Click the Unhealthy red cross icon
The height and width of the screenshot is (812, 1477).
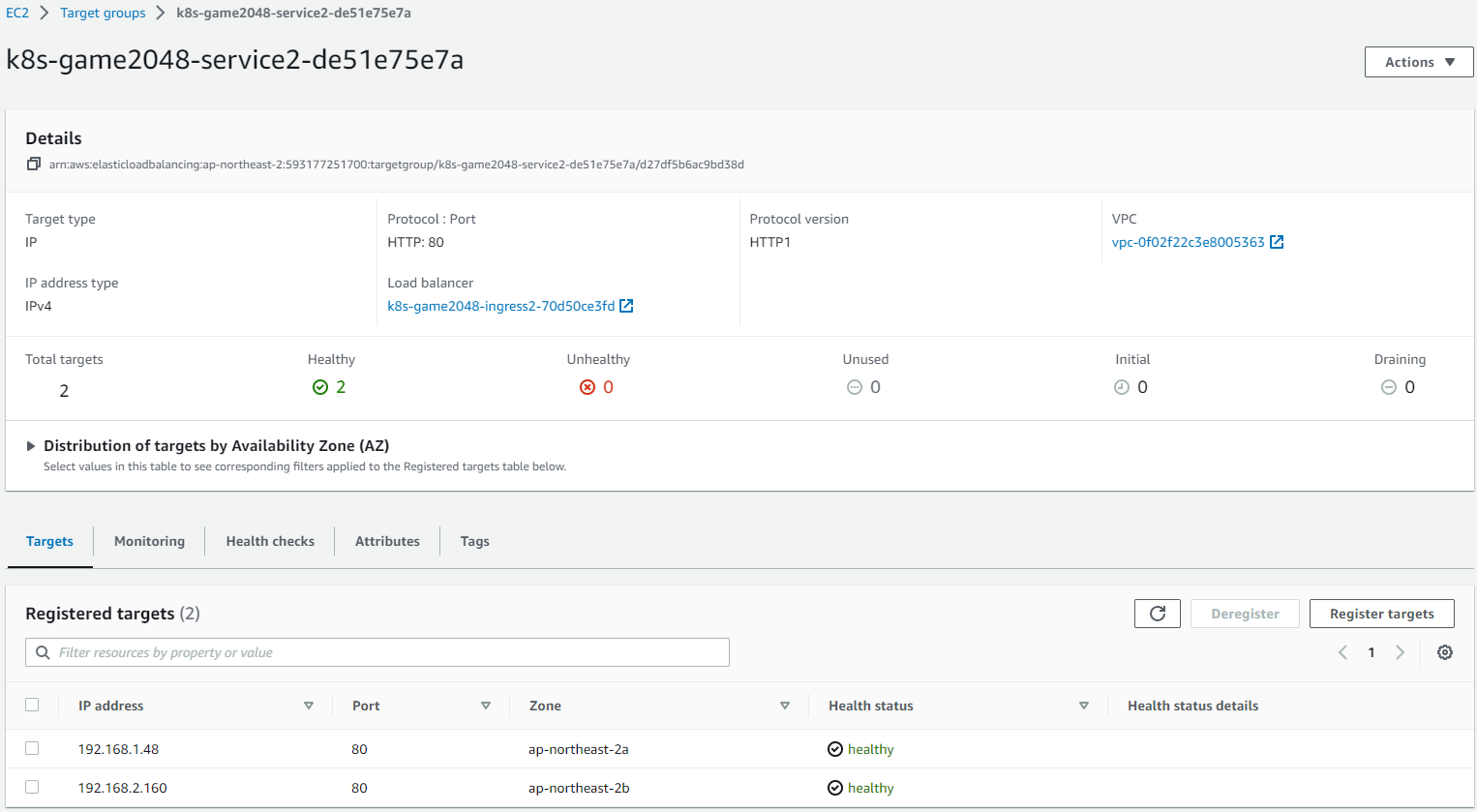pos(588,387)
